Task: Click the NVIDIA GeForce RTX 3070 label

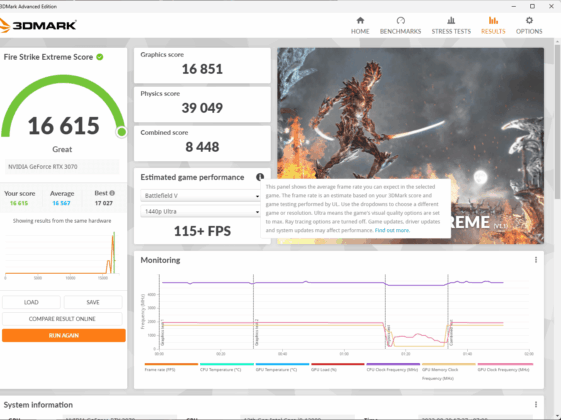Action: click(x=43, y=167)
